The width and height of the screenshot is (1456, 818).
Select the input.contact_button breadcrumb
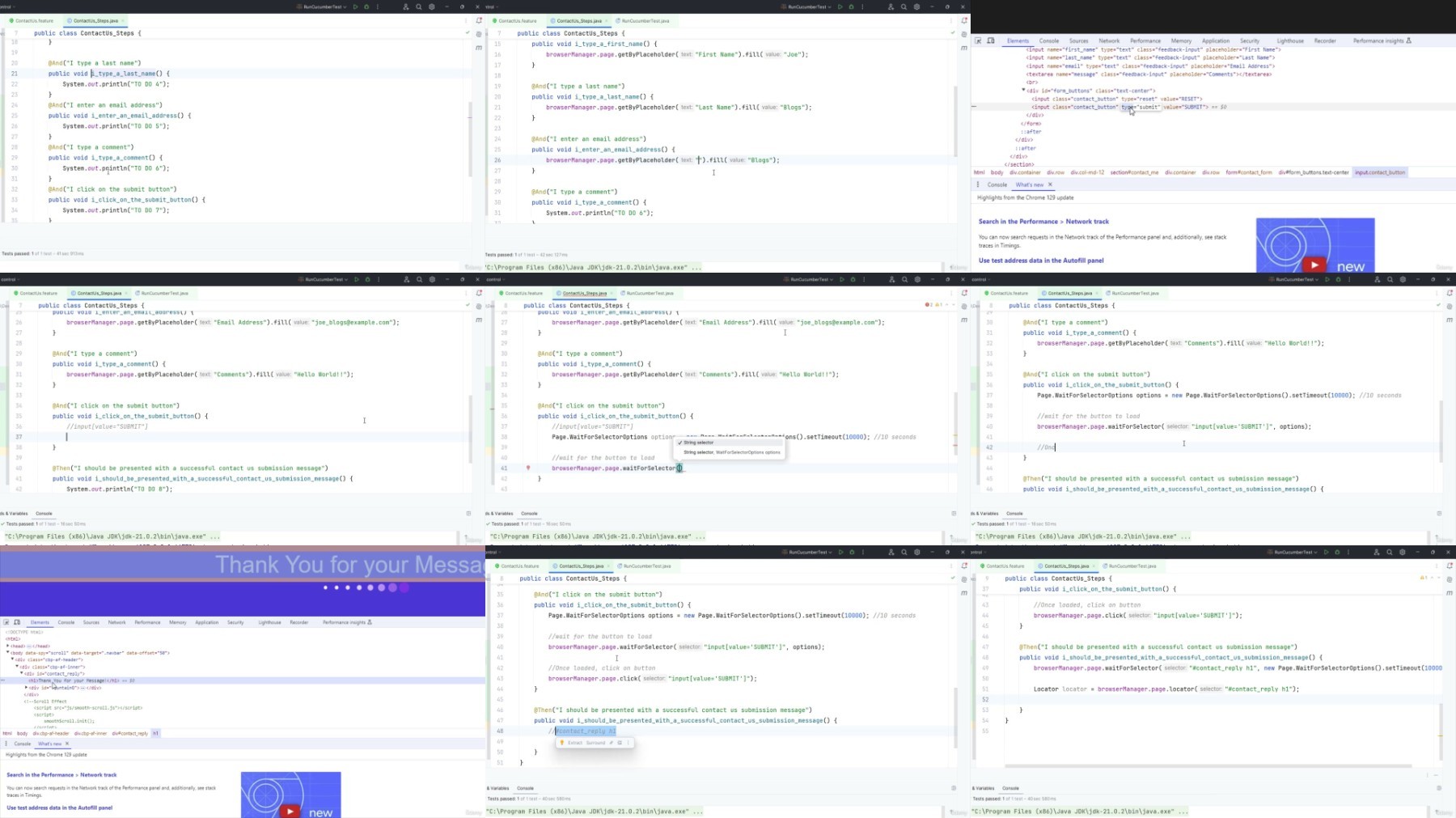pyautogui.click(x=1380, y=172)
